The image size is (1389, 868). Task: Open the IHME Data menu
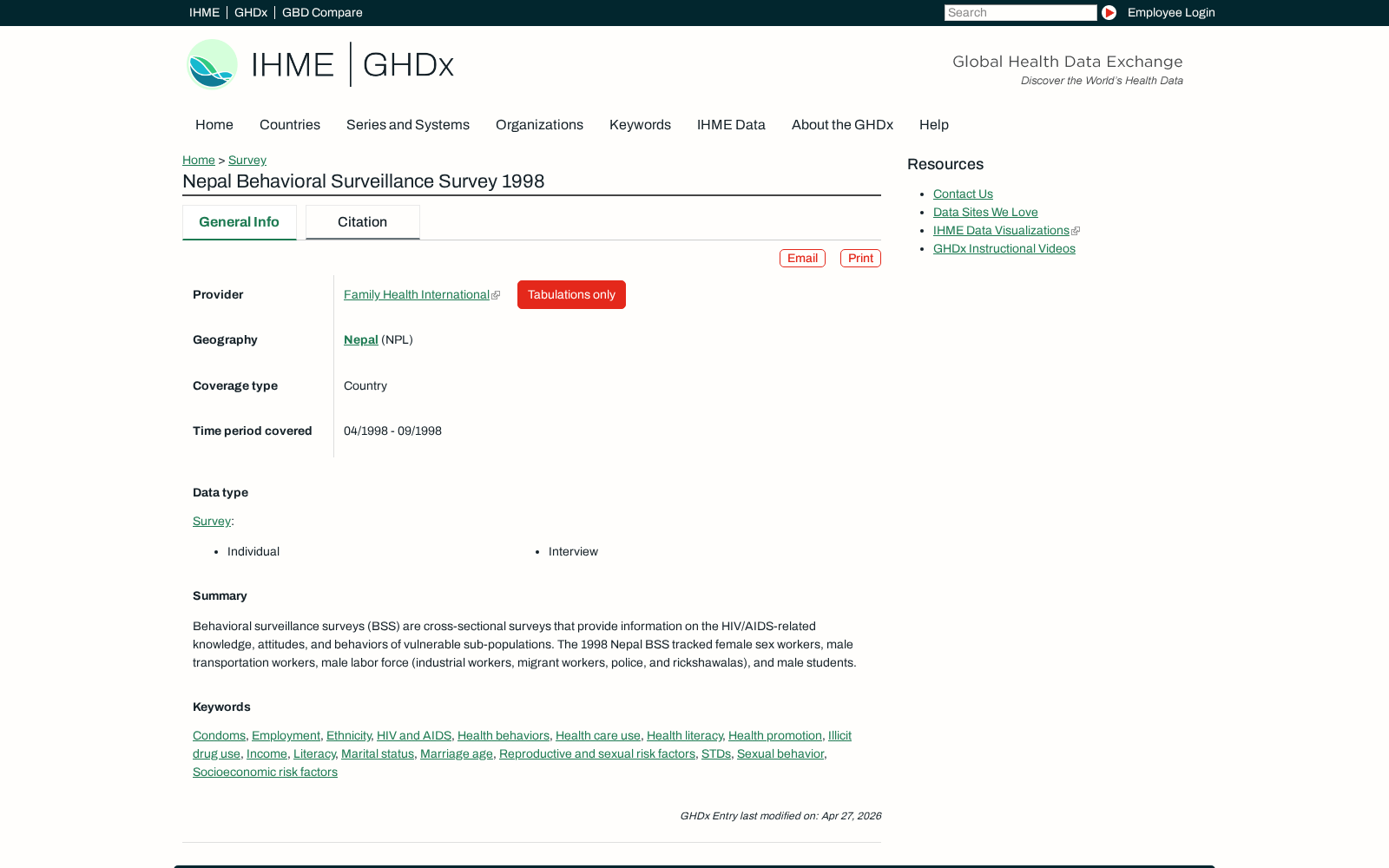tap(731, 125)
